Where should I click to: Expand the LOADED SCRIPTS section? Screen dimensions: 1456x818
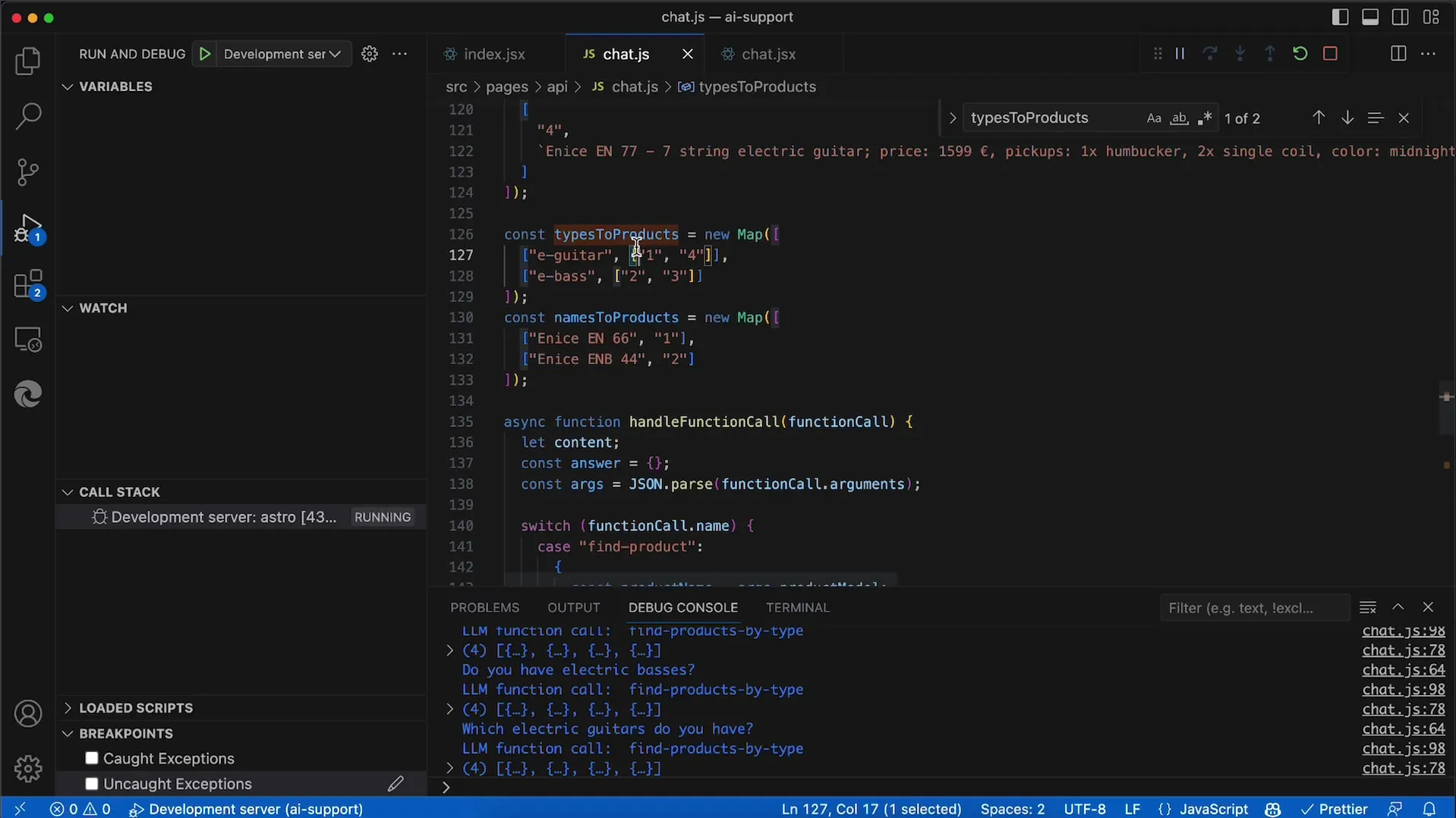coord(136,708)
